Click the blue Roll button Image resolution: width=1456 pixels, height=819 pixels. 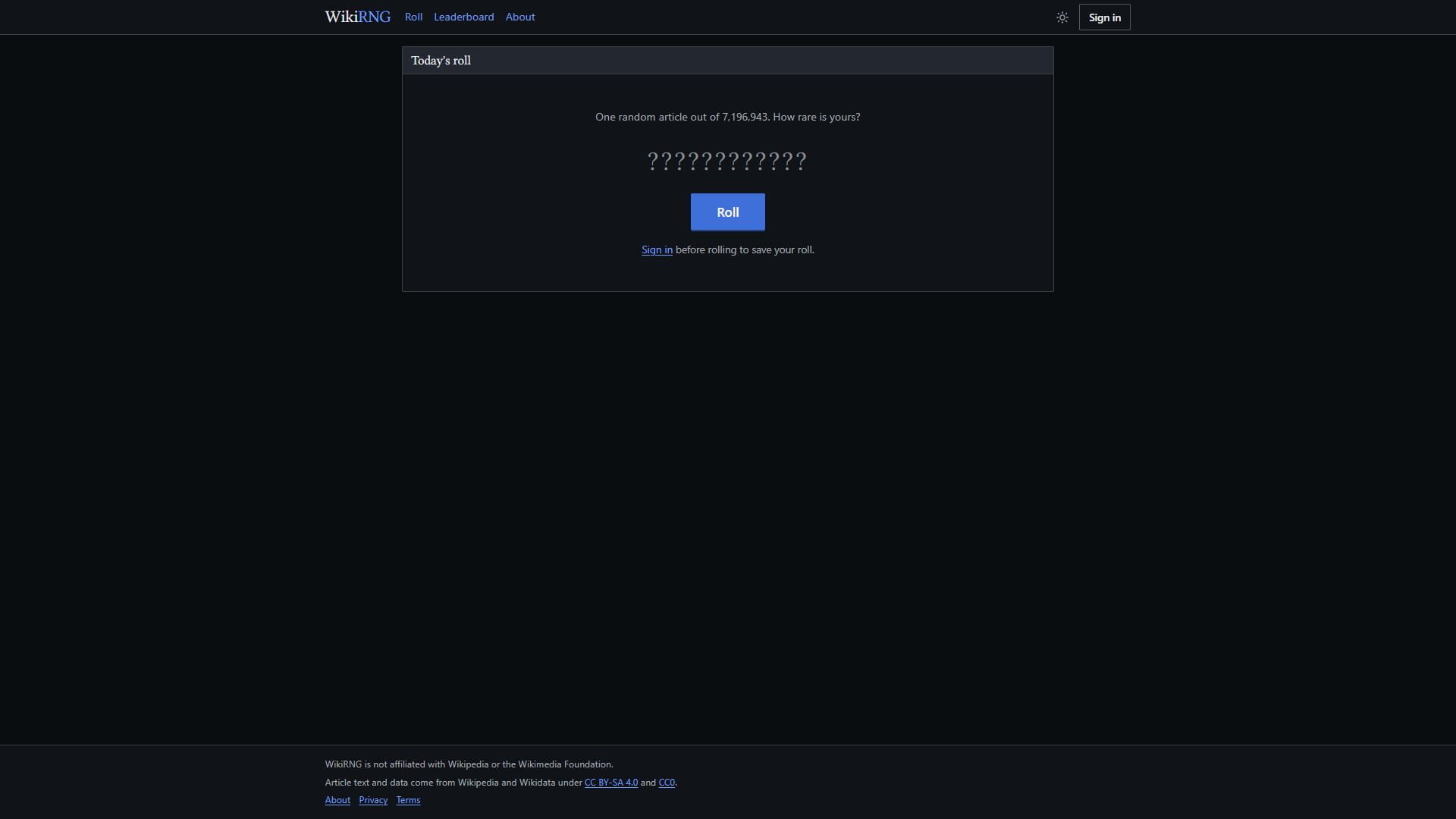click(727, 212)
